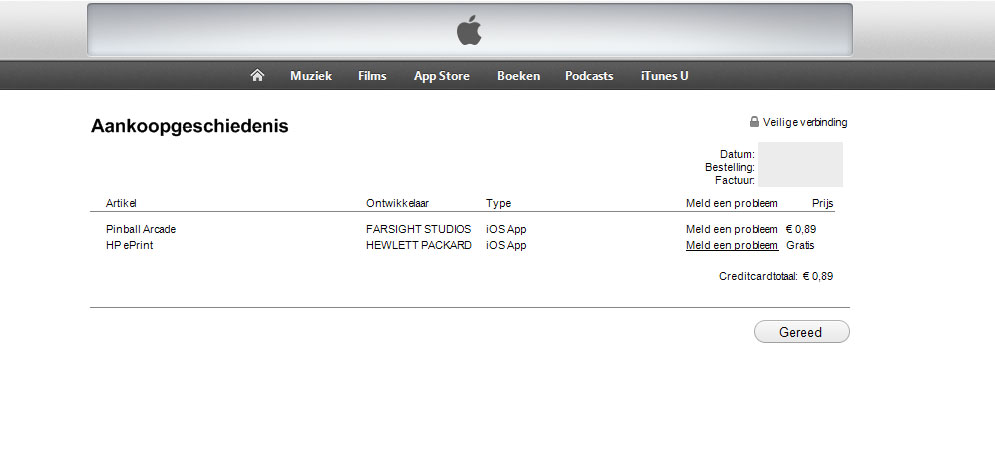Screen dimensions: 995x470
Task: Click the Type column header
Action: [498, 204]
